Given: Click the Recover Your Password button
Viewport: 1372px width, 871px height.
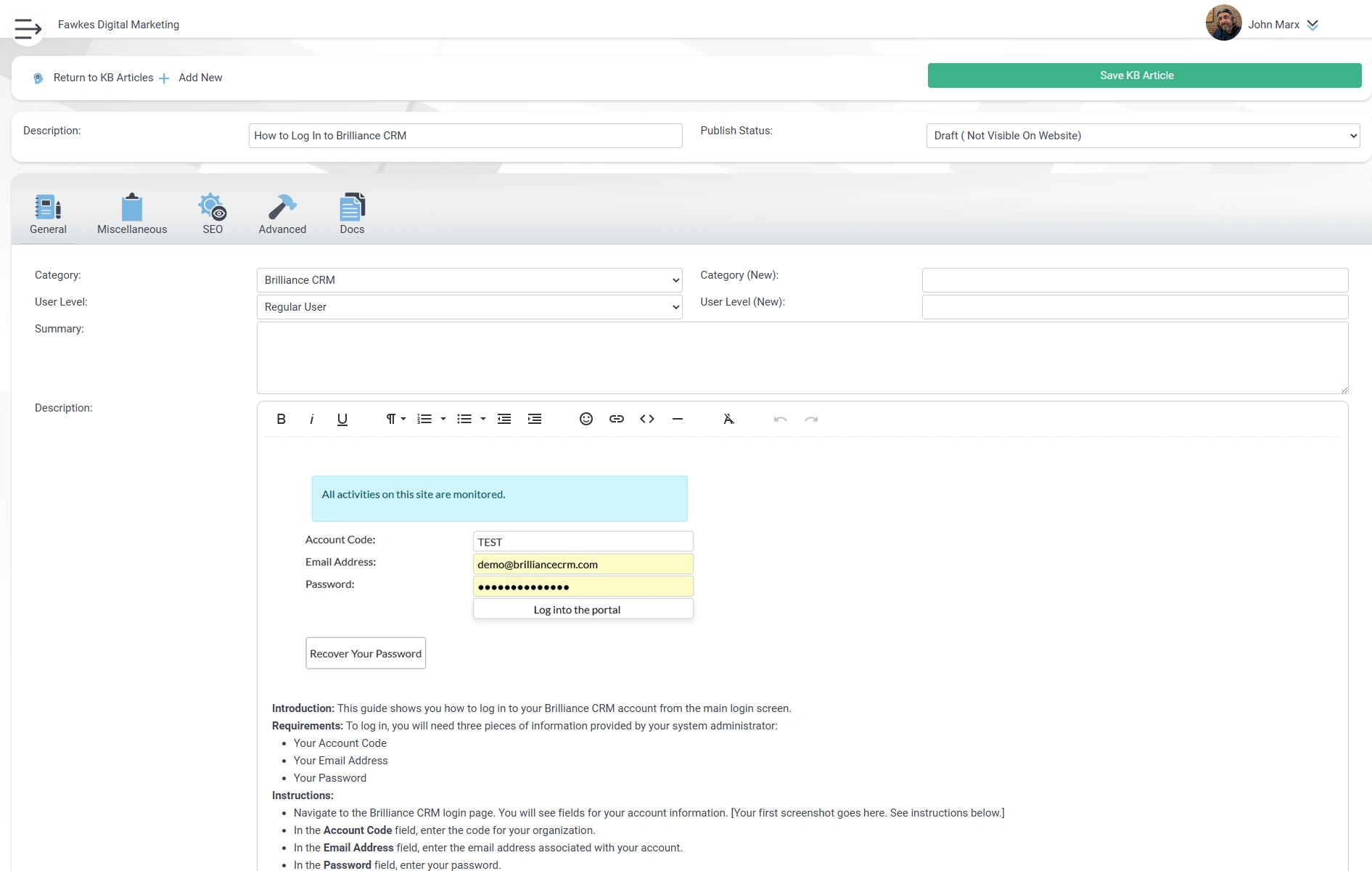Looking at the screenshot, I should [x=366, y=653].
